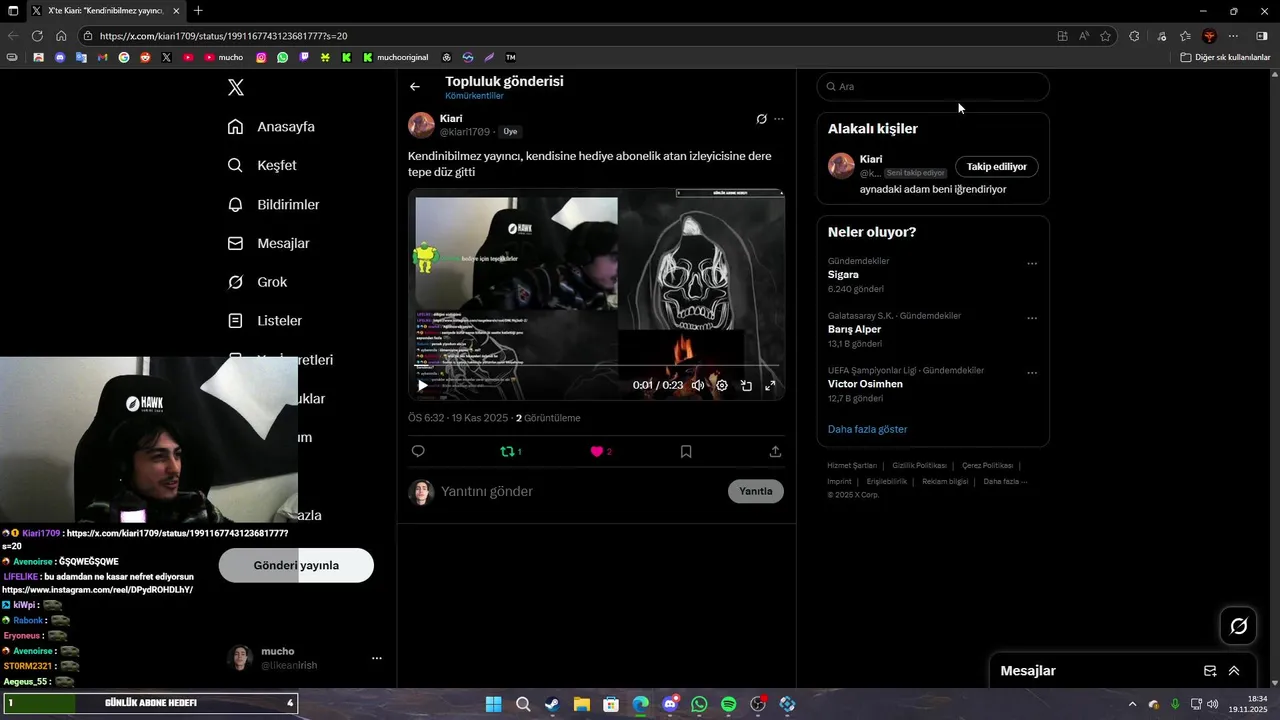Screen dimensions: 1280x720
Task: Open Discord bookmark in favorites bar
Action: [x=60, y=57]
